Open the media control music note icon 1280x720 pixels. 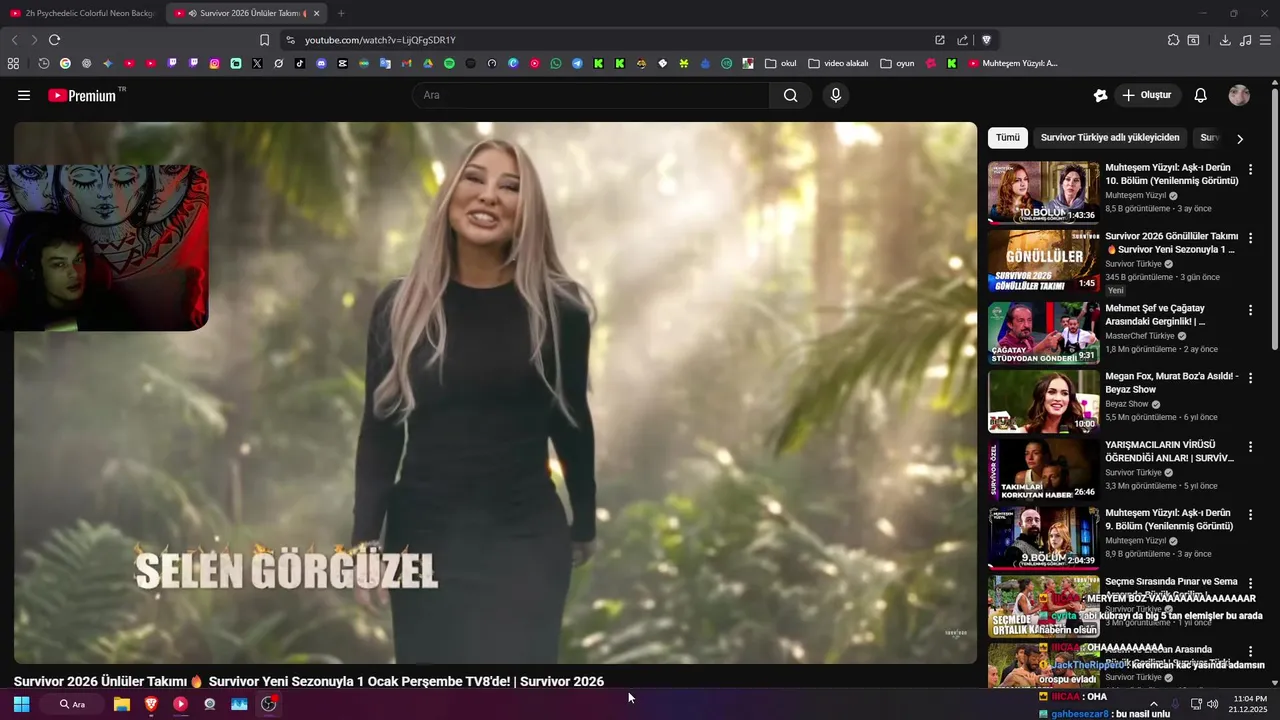click(x=1245, y=40)
